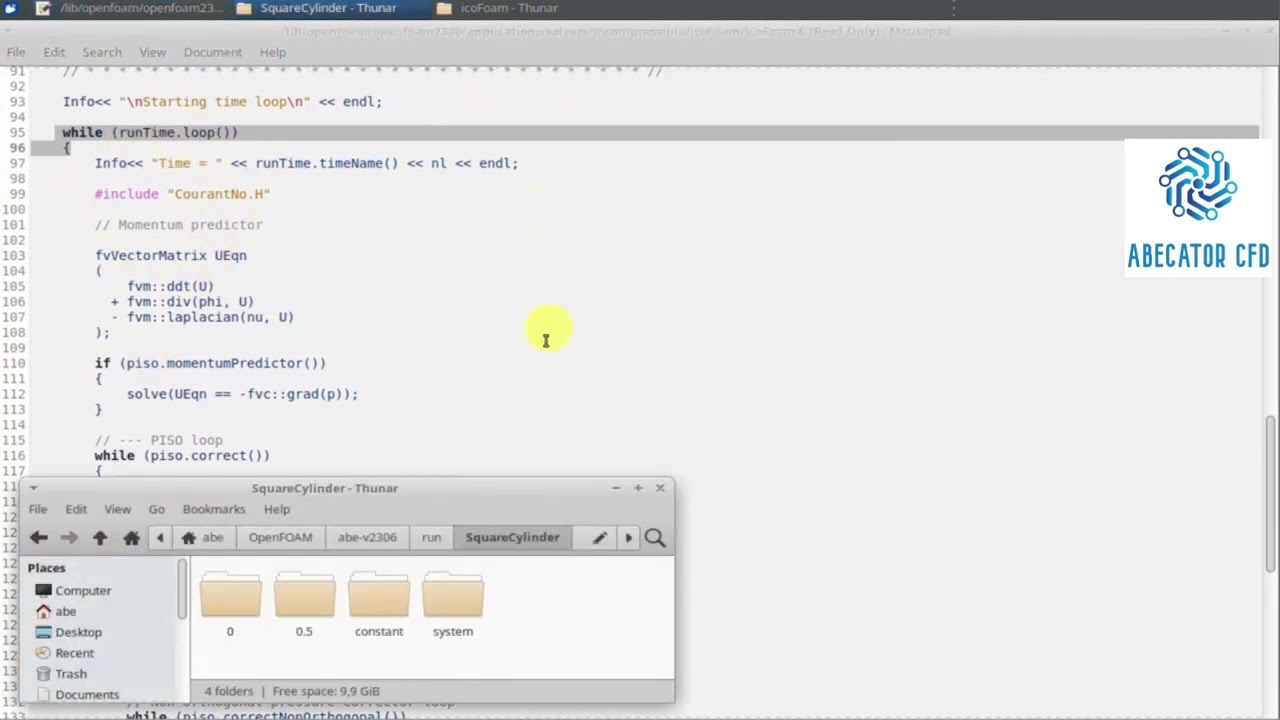Image resolution: width=1280 pixels, height=720 pixels.
Task: Go to parent folder in Thunar
Action: pos(100,538)
